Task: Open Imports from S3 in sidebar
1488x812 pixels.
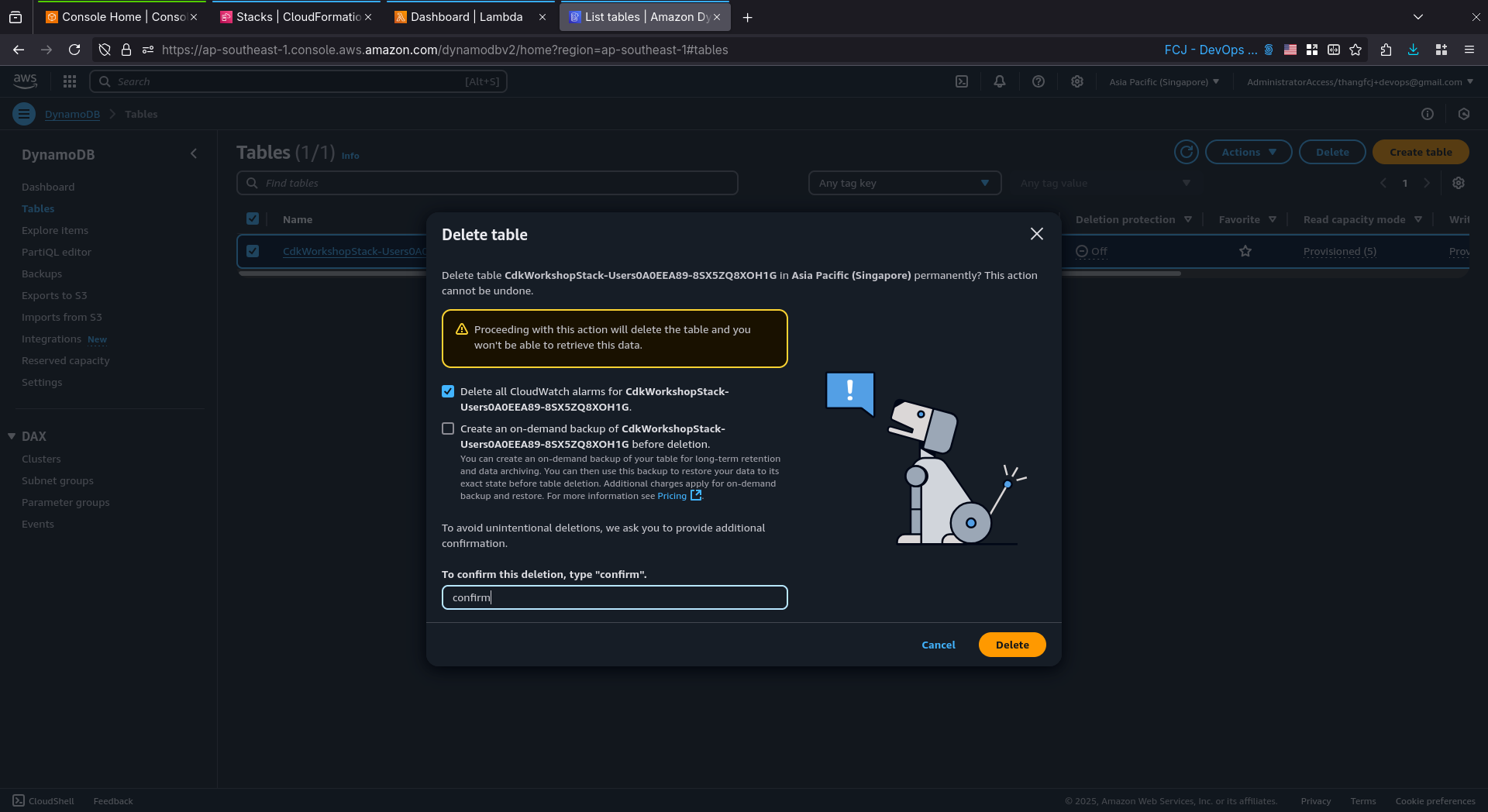Action: coord(62,317)
